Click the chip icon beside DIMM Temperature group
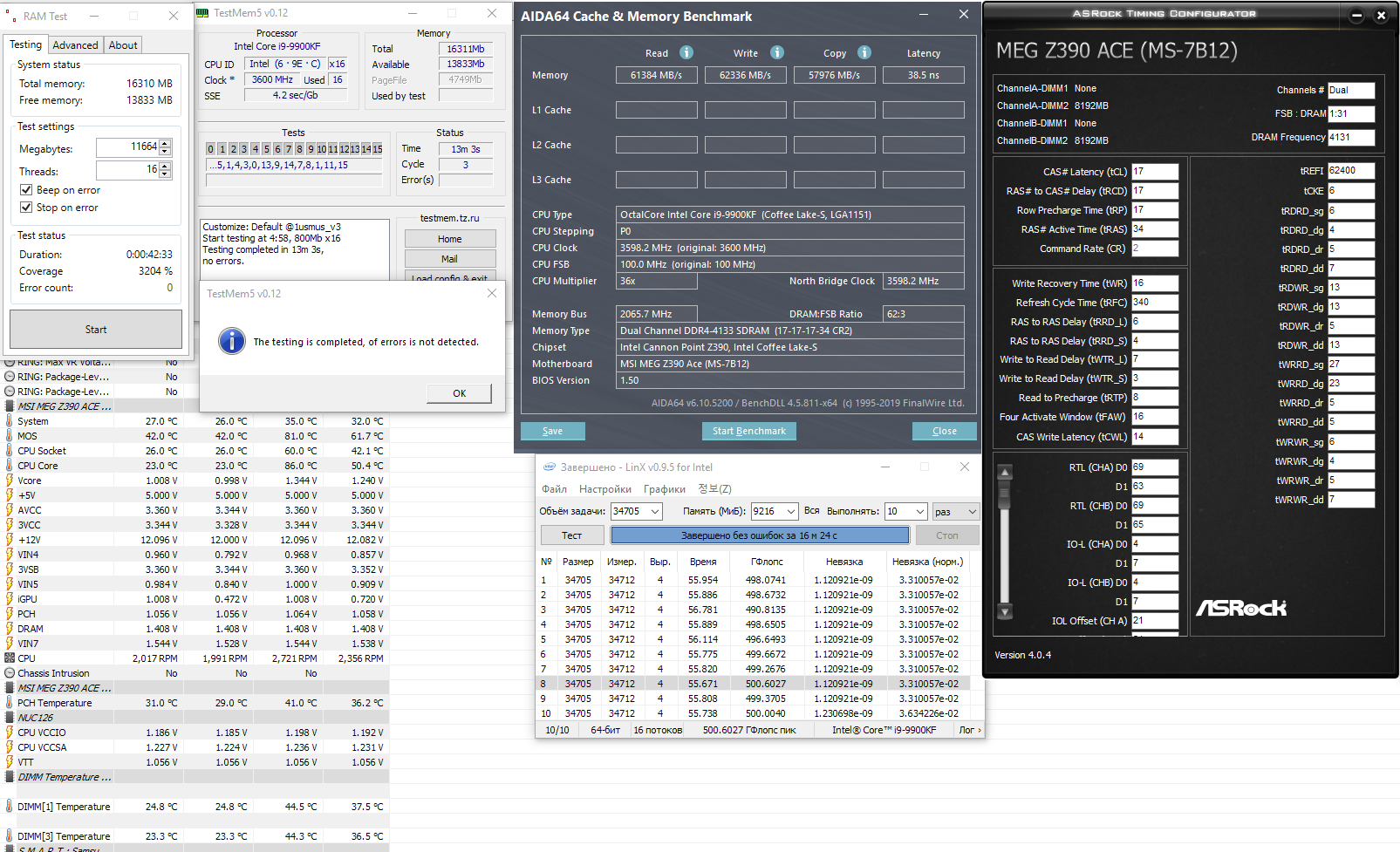The image size is (1400, 852). (x=10, y=777)
